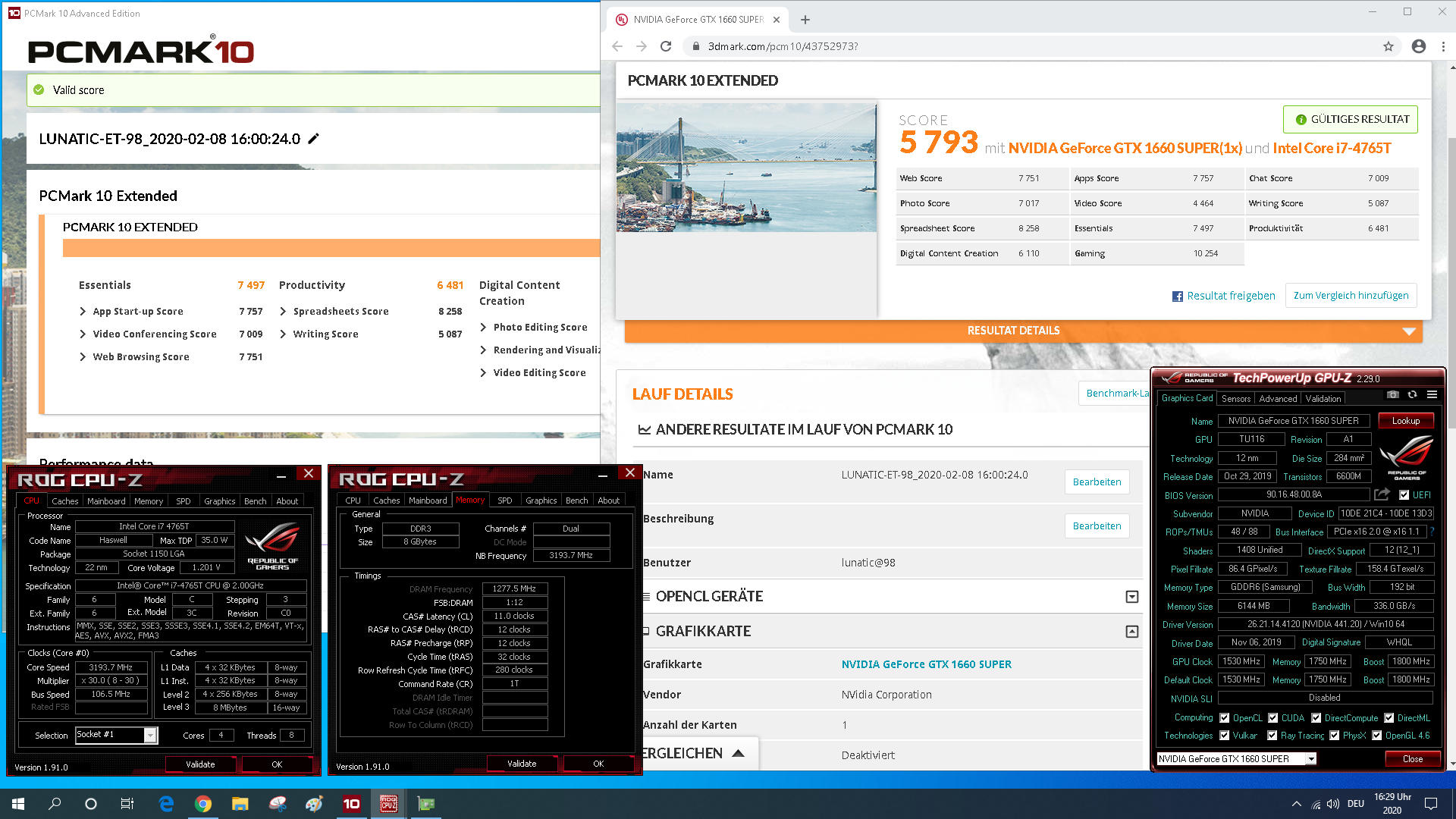Open NVIDIA GeForce GTX 1660 SUPER Grafikkarte link
Screen dimensions: 1456x819
pos(926,664)
